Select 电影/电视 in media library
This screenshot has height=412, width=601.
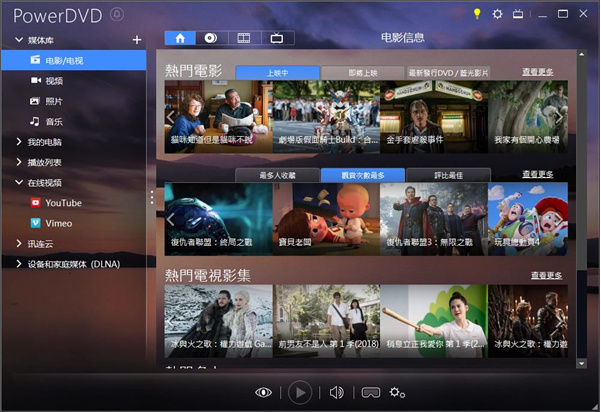tap(74, 61)
